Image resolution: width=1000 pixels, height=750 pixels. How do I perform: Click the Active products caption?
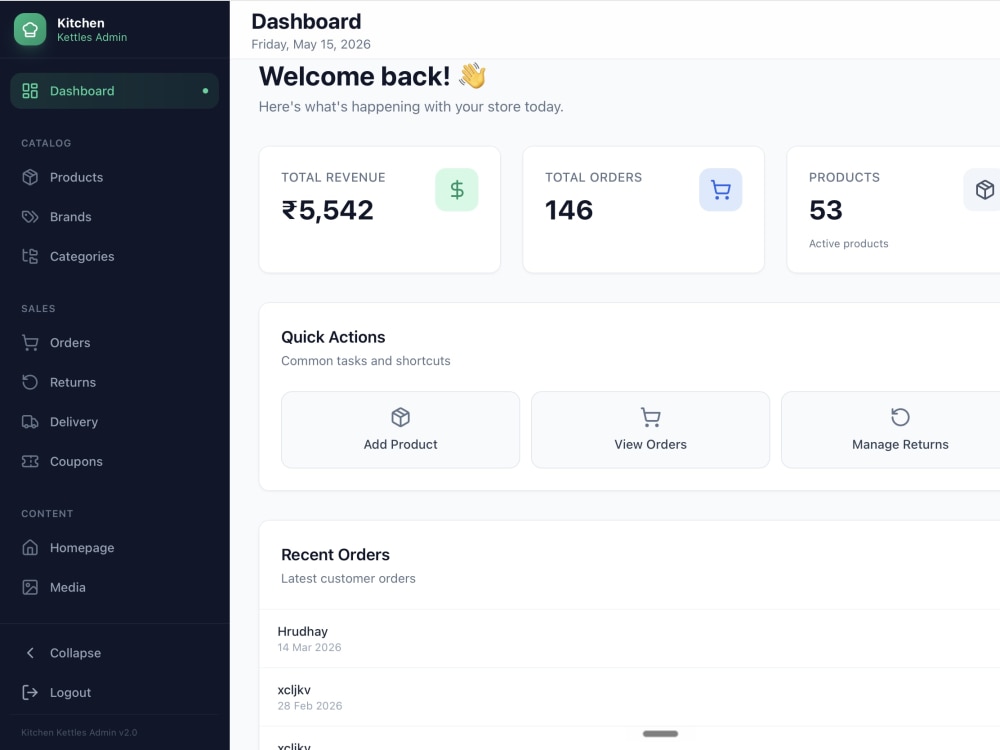click(x=848, y=244)
